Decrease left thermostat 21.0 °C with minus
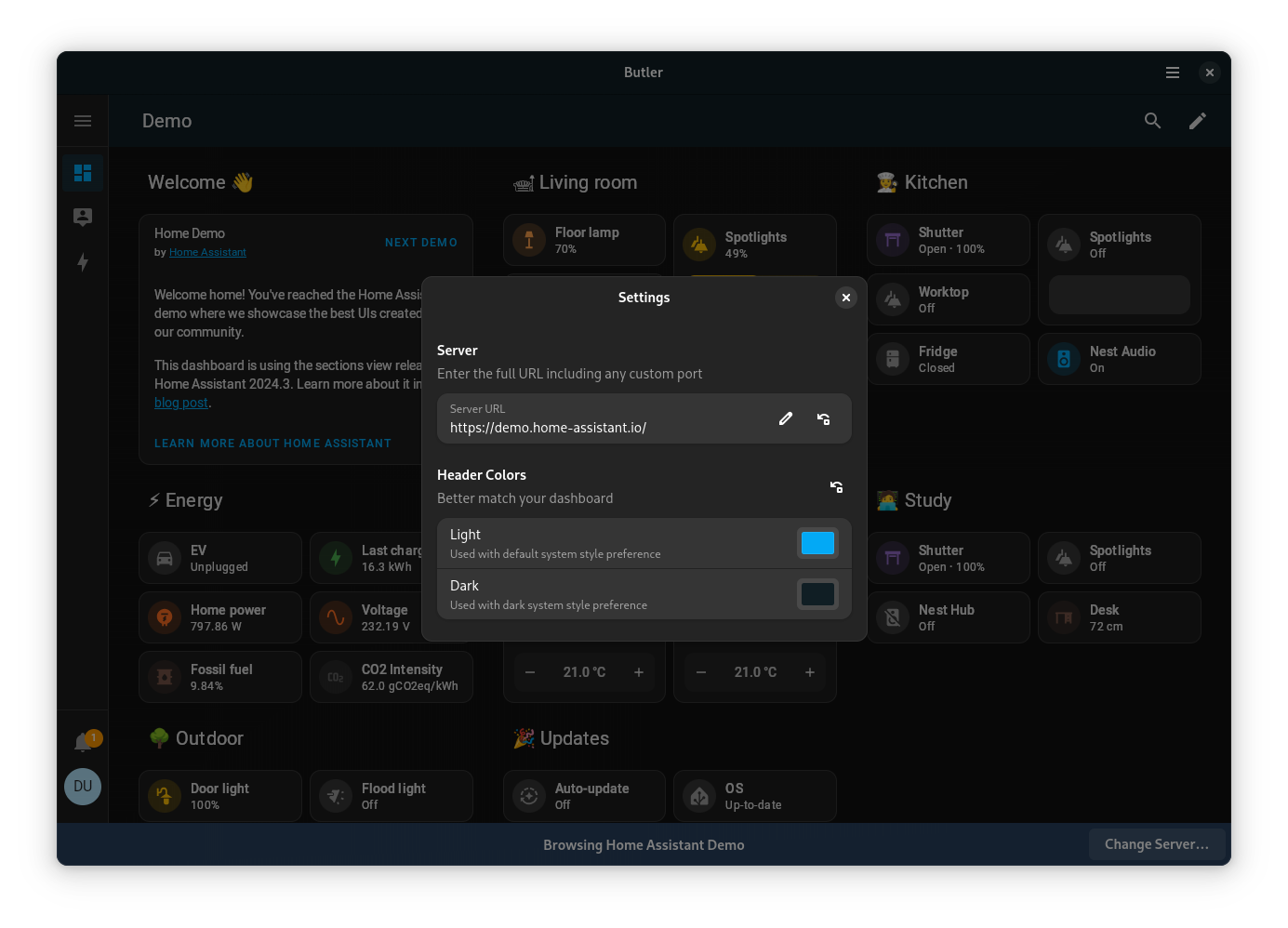Image resolution: width=1288 pixels, height=928 pixels. 530,672
